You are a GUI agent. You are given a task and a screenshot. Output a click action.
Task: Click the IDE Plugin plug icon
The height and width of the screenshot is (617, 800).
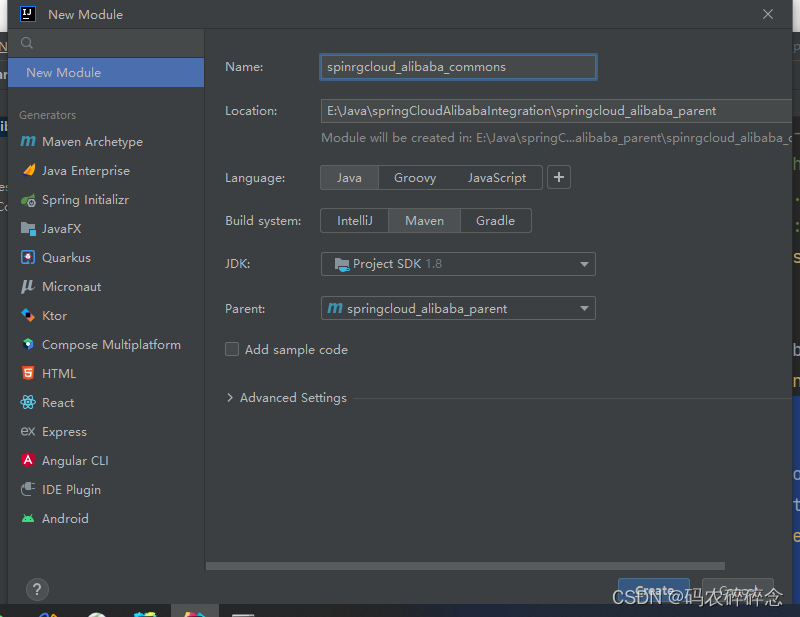28,489
